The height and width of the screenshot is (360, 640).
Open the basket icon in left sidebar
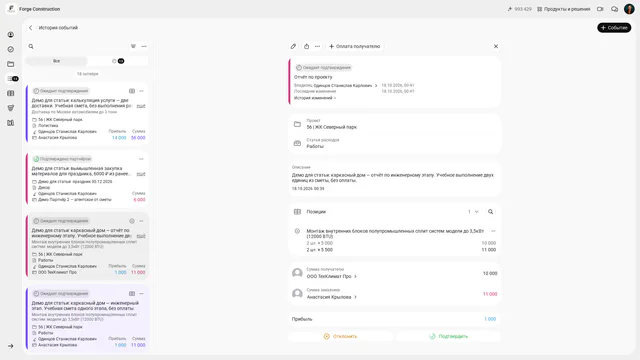pyautogui.click(x=11, y=108)
